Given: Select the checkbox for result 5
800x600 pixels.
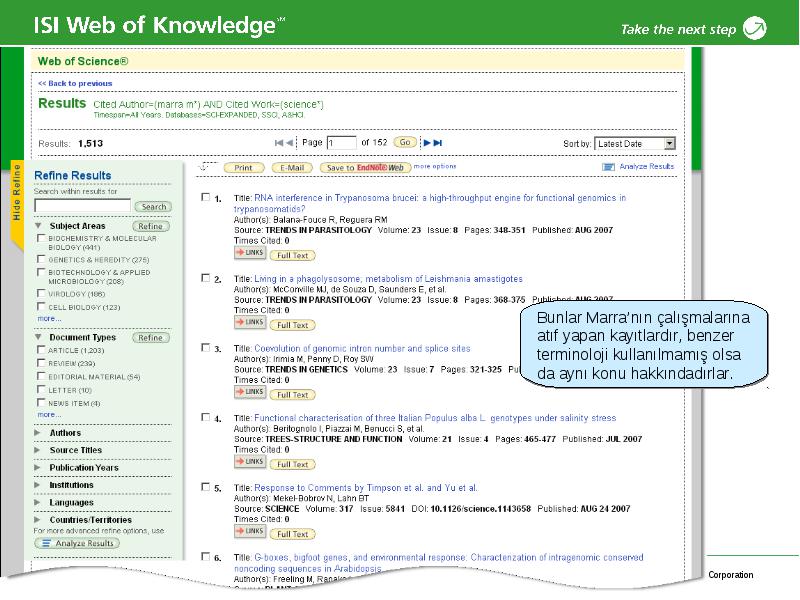Looking at the screenshot, I should [206, 487].
